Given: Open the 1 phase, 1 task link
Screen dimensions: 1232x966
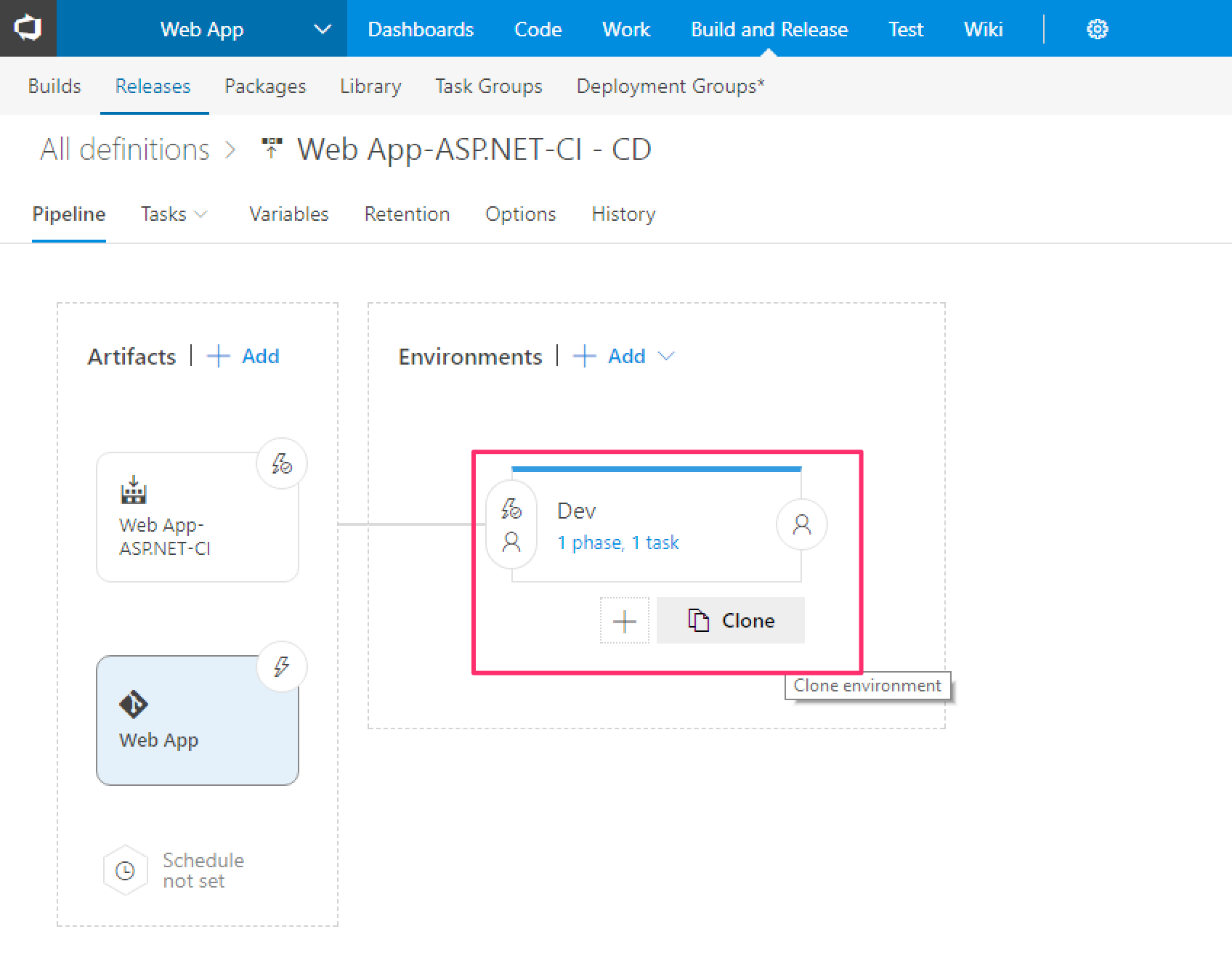Looking at the screenshot, I should tap(618, 543).
